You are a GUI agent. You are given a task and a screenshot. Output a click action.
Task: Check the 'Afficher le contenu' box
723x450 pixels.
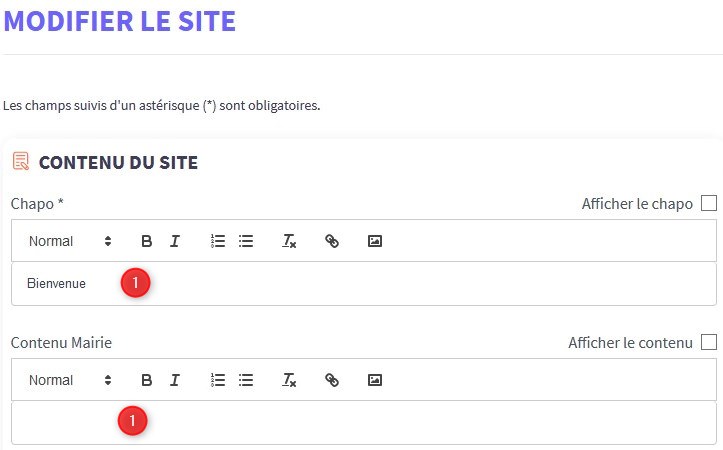coord(709,342)
